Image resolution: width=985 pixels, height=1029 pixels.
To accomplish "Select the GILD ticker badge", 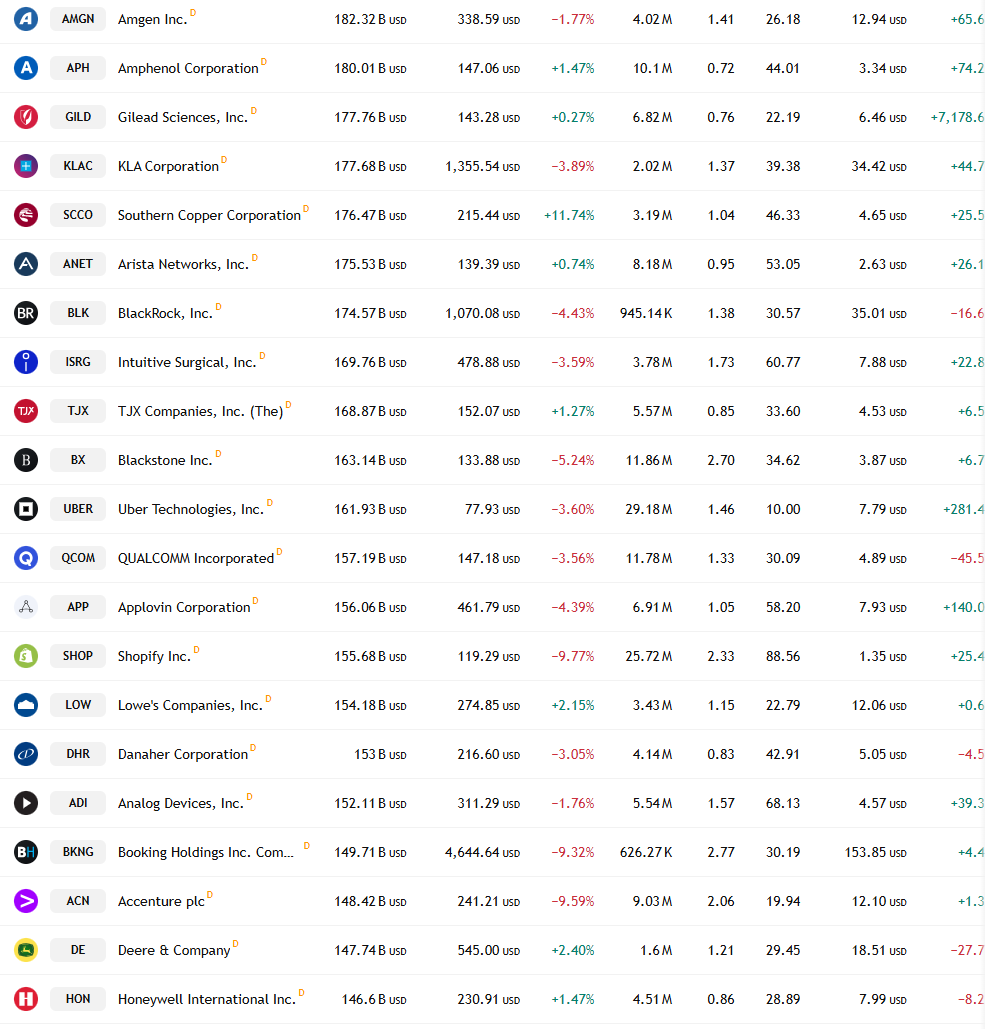I will point(78,117).
